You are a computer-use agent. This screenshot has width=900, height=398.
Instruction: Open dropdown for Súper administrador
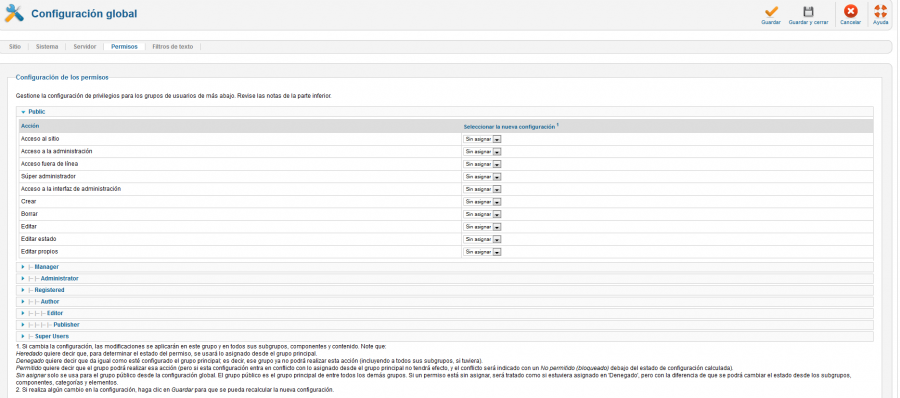coord(483,177)
